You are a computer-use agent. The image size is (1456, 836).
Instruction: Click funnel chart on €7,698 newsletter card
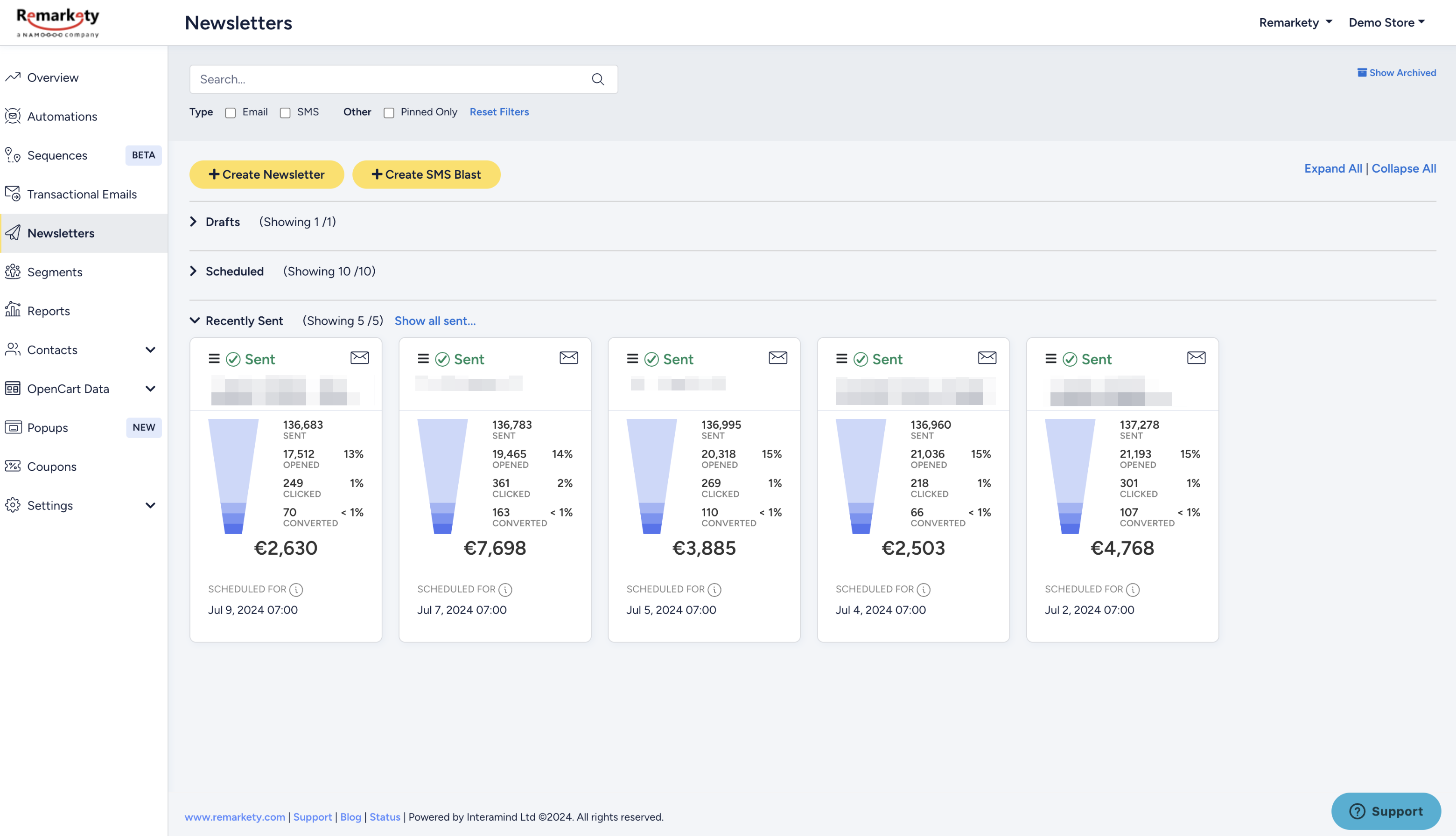pos(442,476)
